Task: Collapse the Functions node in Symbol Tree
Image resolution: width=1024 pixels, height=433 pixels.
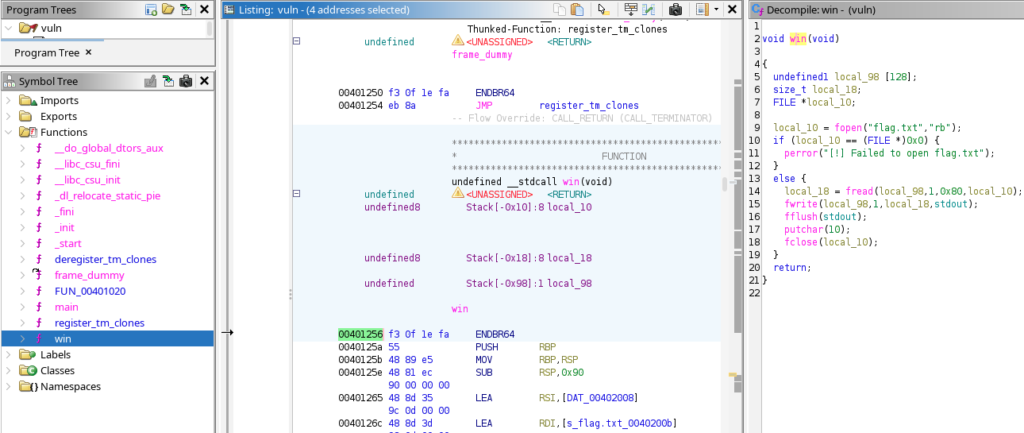Action: point(8,132)
